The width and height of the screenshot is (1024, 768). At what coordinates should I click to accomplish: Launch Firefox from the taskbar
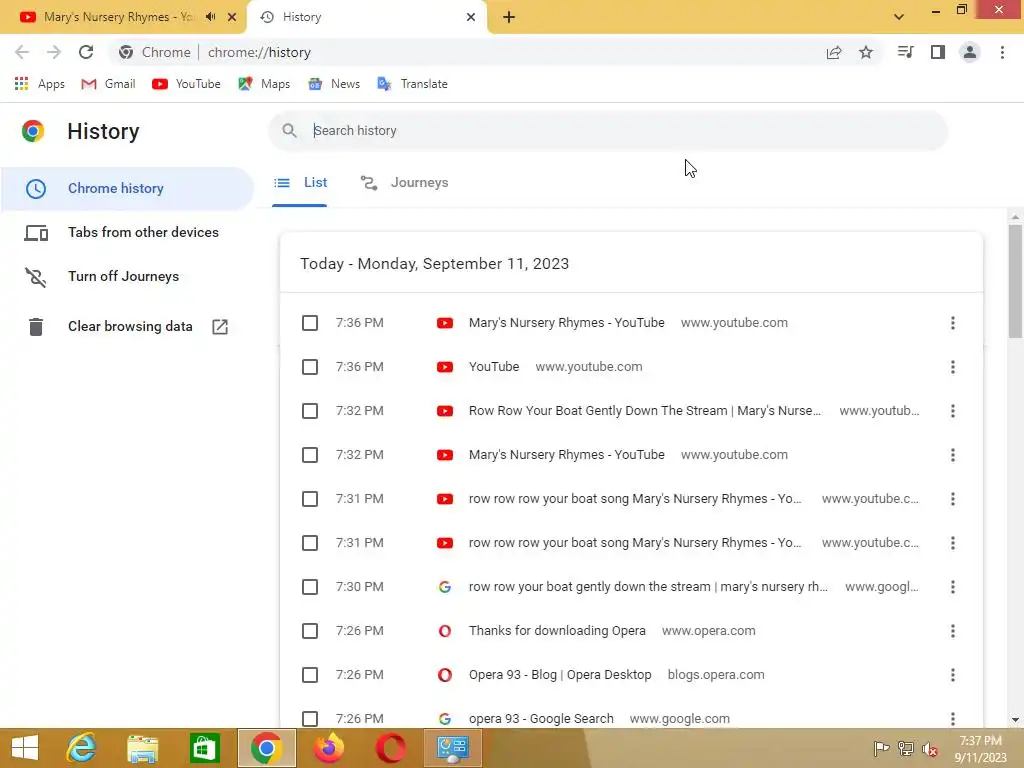click(x=328, y=748)
